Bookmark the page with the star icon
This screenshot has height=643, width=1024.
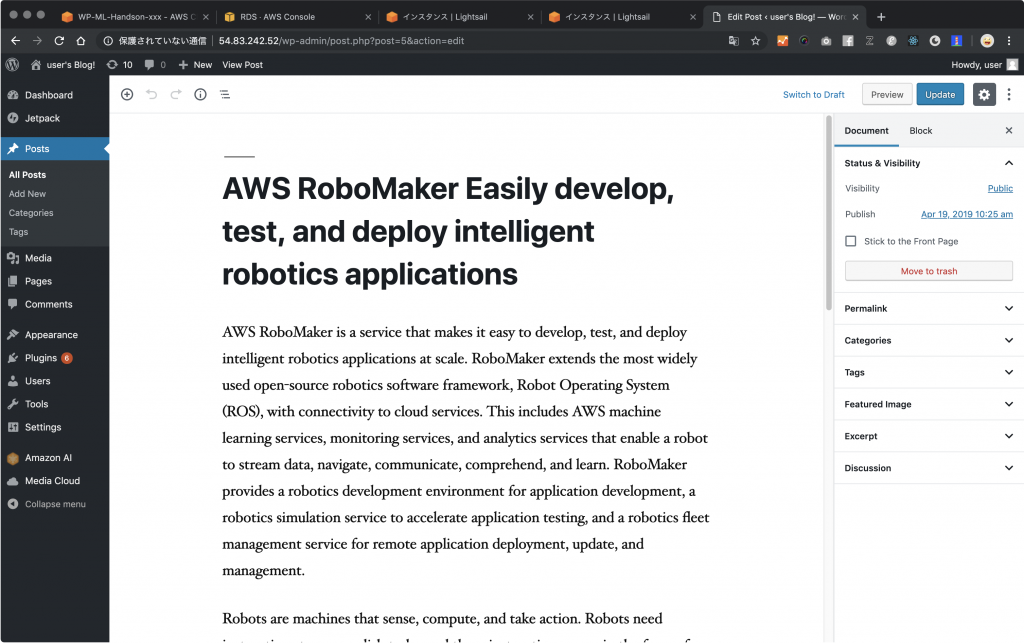tap(756, 40)
